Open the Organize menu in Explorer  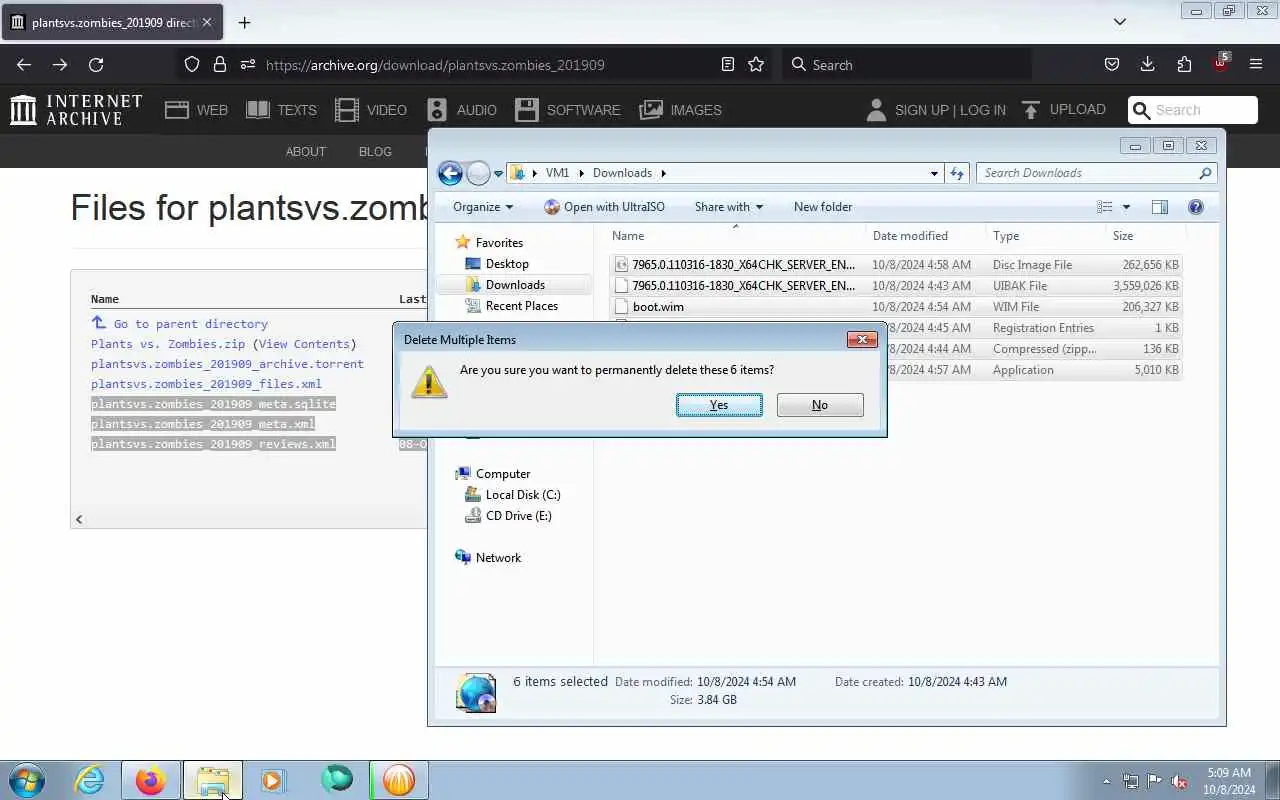482,207
